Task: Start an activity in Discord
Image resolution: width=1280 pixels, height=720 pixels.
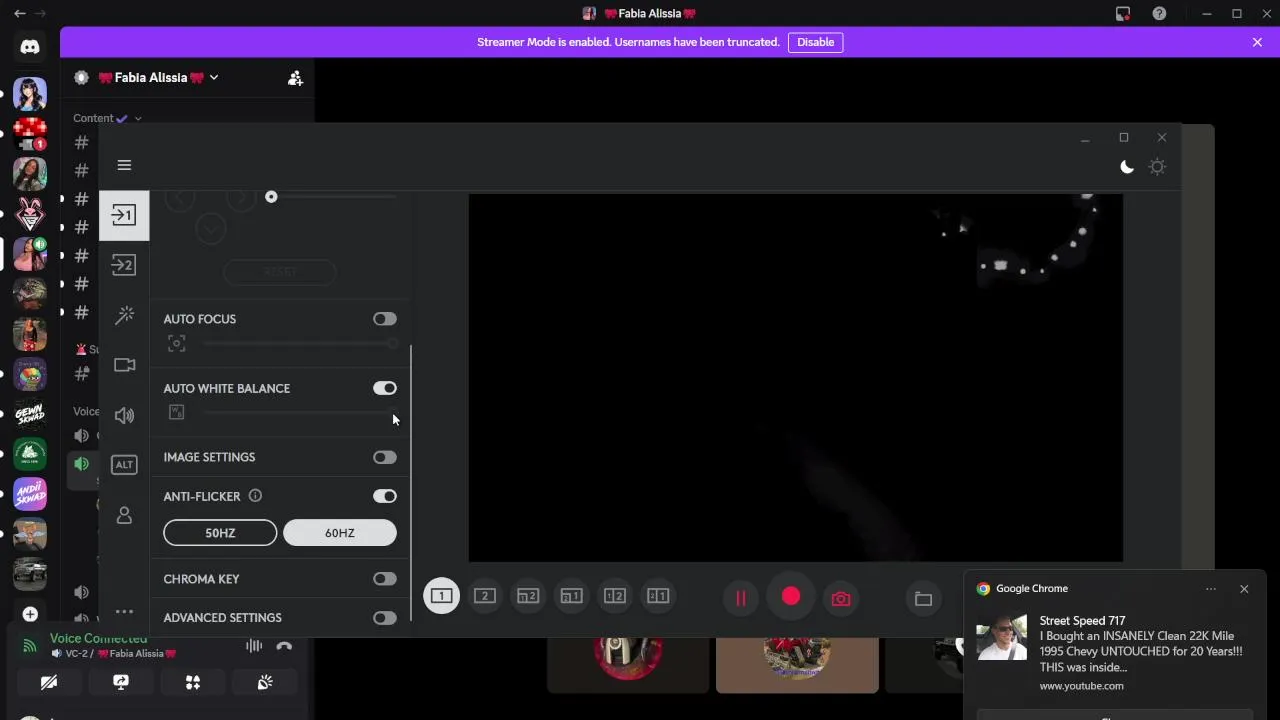Action: [x=193, y=682]
